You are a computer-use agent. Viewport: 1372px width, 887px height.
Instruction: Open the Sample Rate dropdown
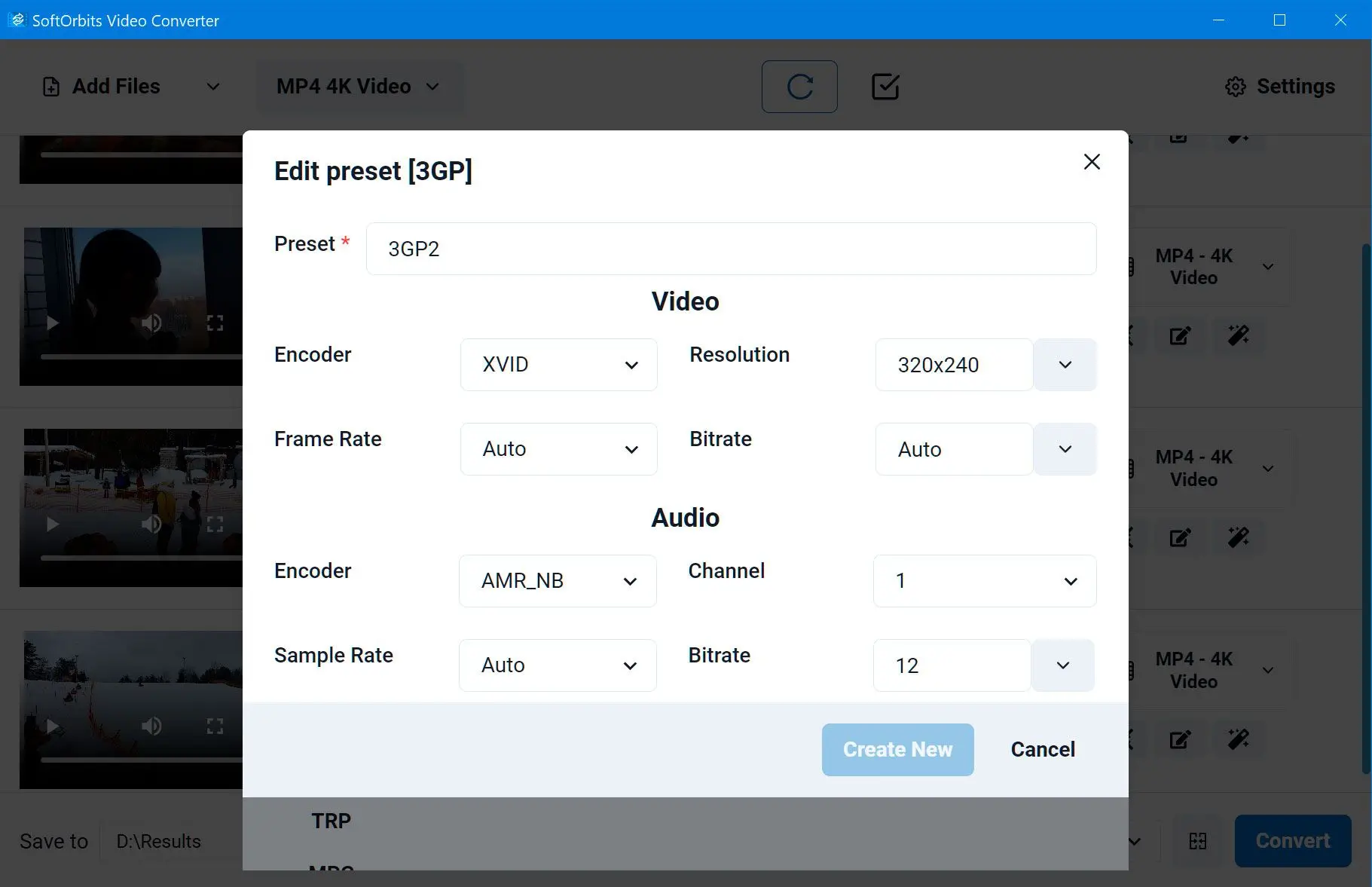558,665
